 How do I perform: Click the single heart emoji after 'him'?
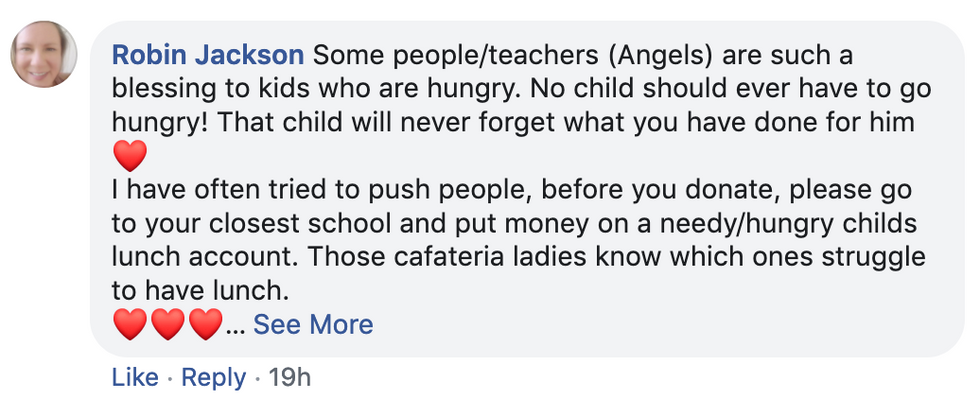click(x=130, y=156)
